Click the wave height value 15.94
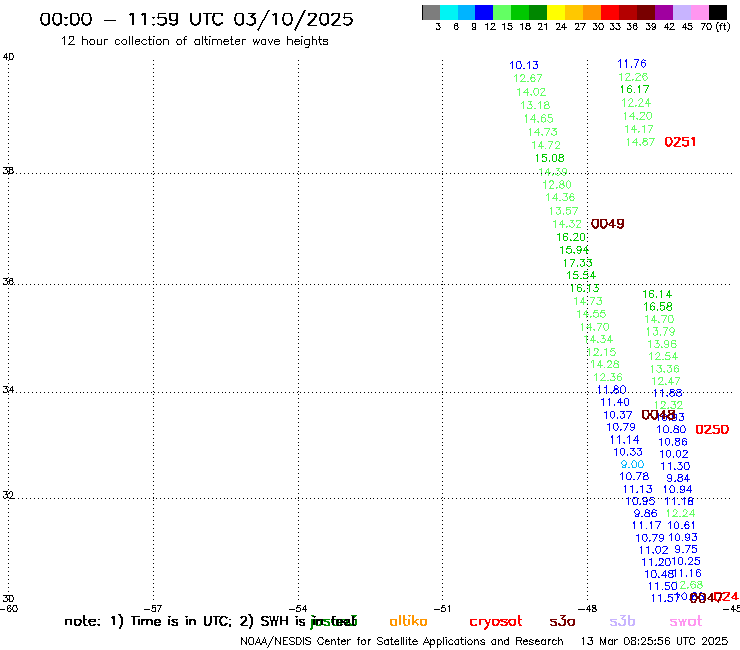Screen dimensions: 740x650 click(574, 250)
